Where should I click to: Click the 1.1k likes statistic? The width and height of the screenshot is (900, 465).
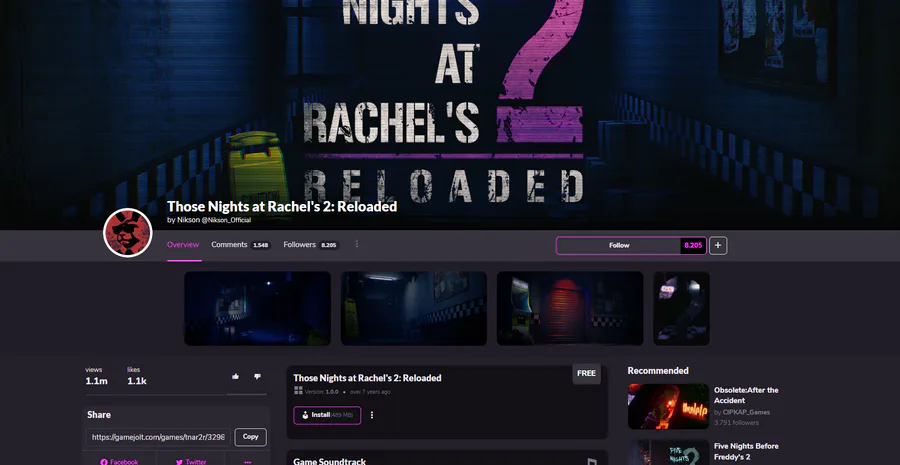137,376
